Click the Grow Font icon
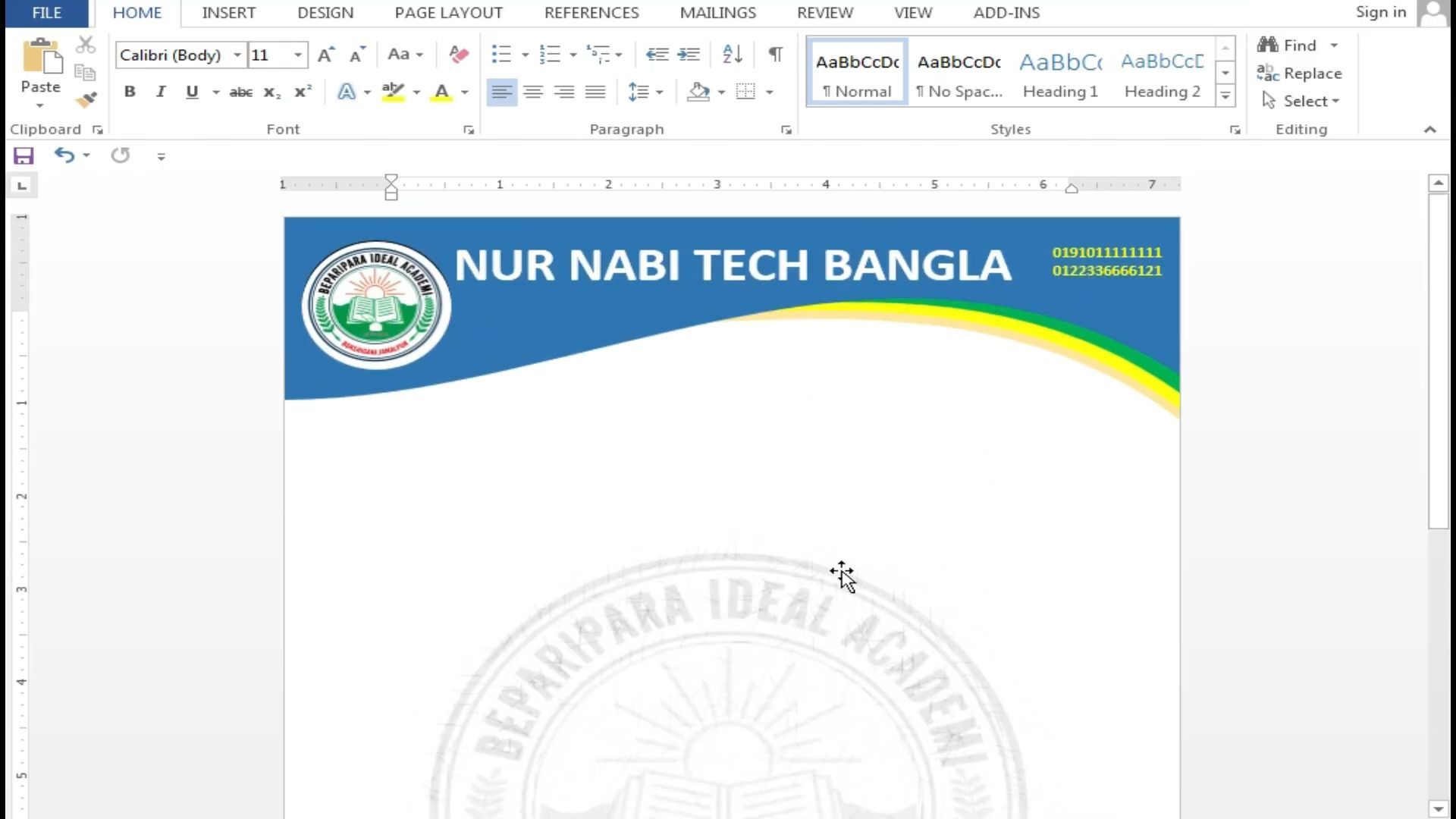This screenshot has width=1456, height=819. pos(326,54)
